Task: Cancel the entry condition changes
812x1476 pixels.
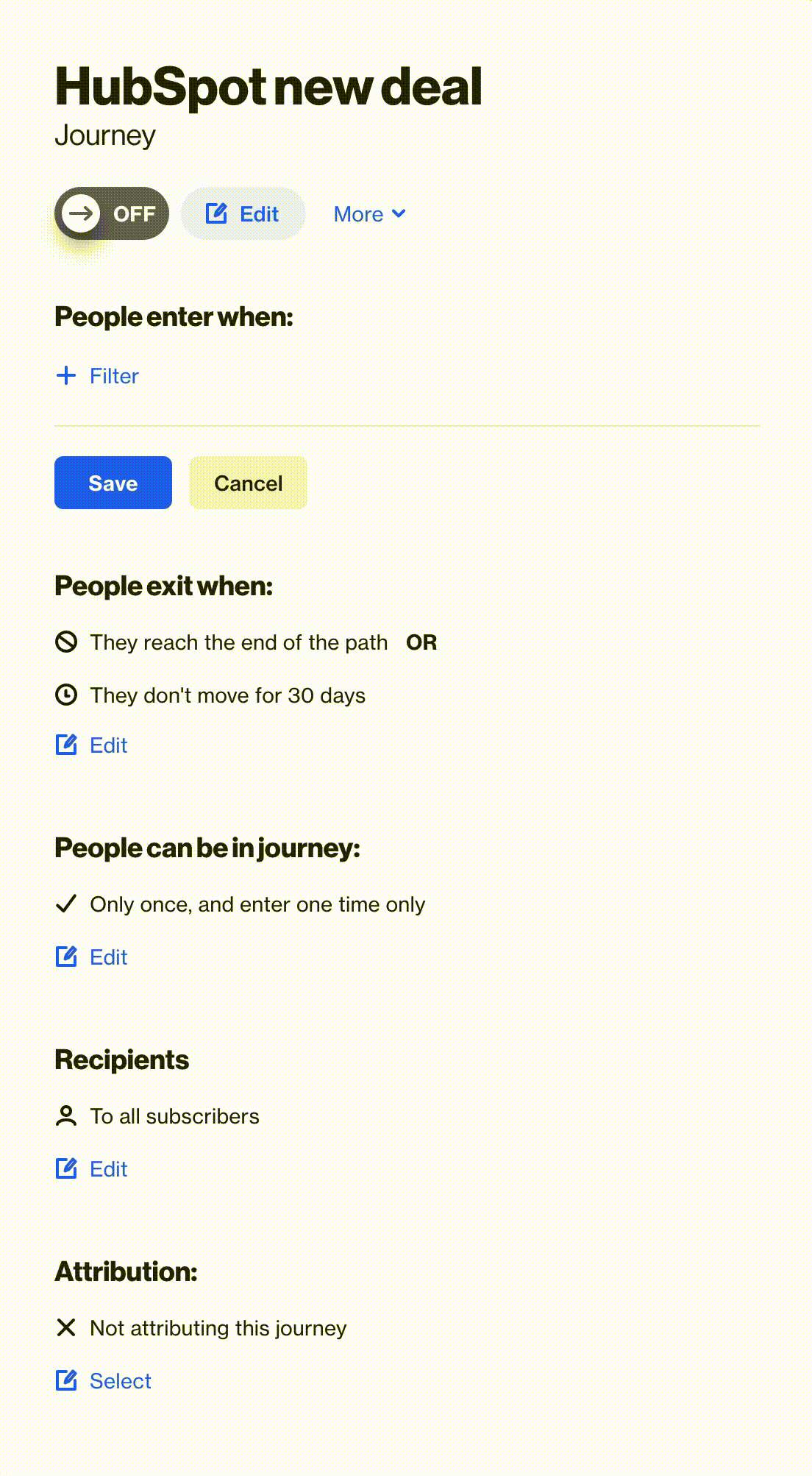Action: pos(249,483)
